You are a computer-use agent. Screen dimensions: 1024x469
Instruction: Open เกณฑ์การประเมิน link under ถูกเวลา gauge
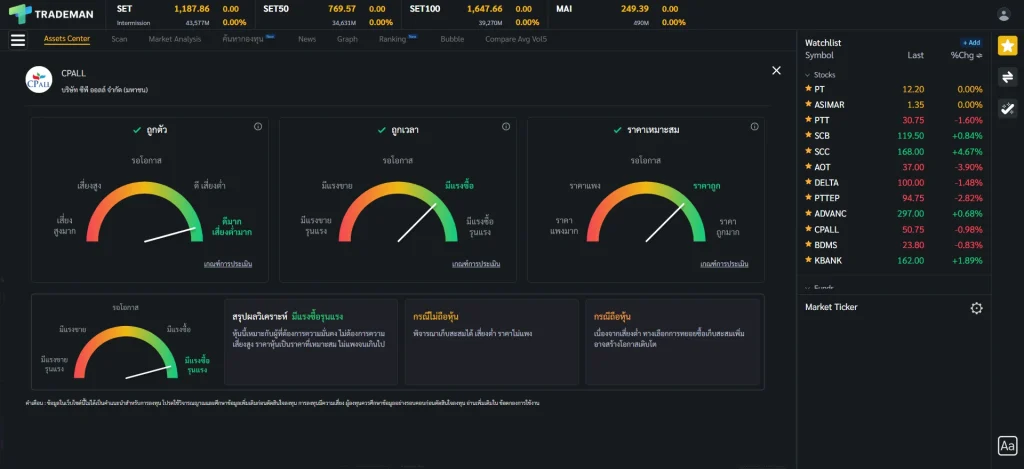pos(475,264)
